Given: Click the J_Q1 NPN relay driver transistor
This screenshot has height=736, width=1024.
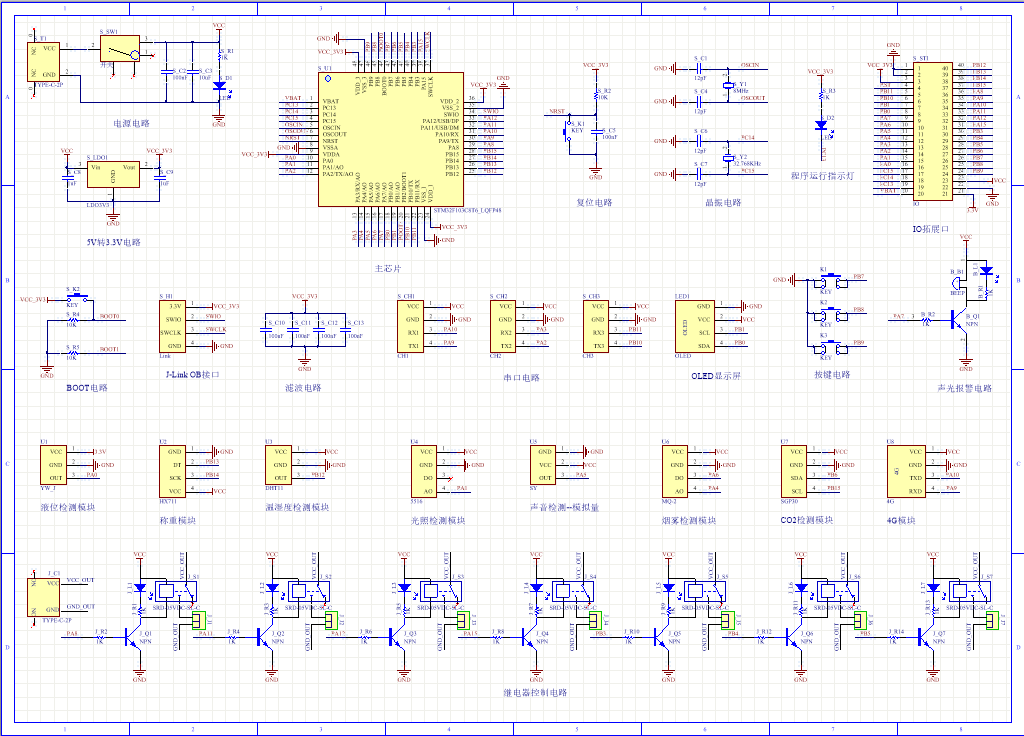Looking at the screenshot, I should coord(133,637).
